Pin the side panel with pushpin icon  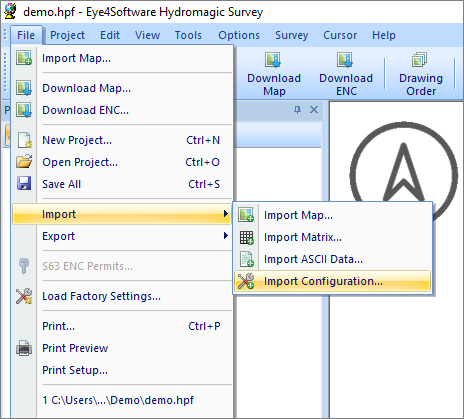(x=297, y=109)
